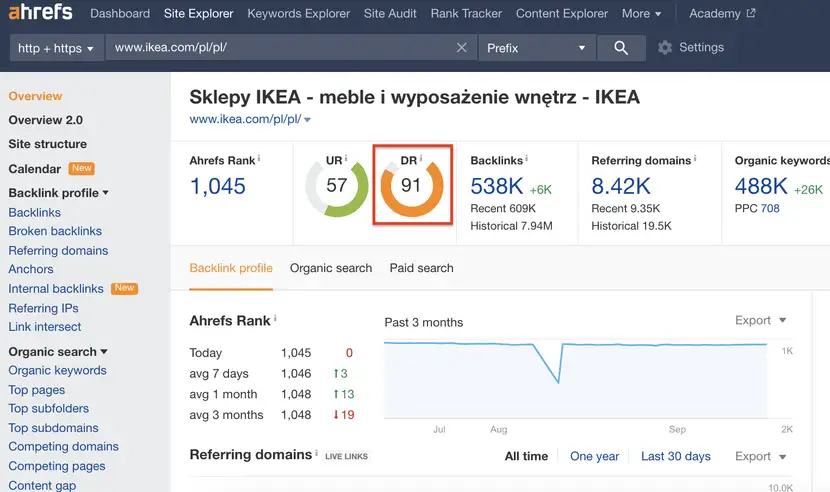Viewport: 830px width, 492px height.
Task: Click the magnifier search button
Action: [x=621, y=48]
